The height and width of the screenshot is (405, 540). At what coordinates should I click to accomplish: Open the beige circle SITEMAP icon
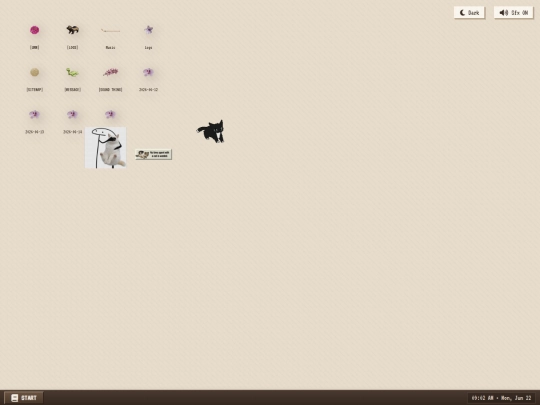click(x=34, y=72)
